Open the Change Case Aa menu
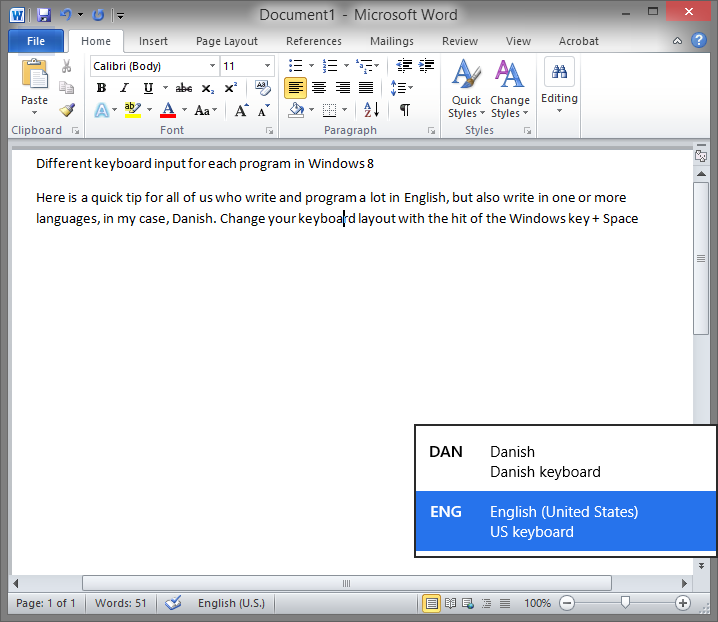Screen dimensions: 718x622 click(206, 110)
